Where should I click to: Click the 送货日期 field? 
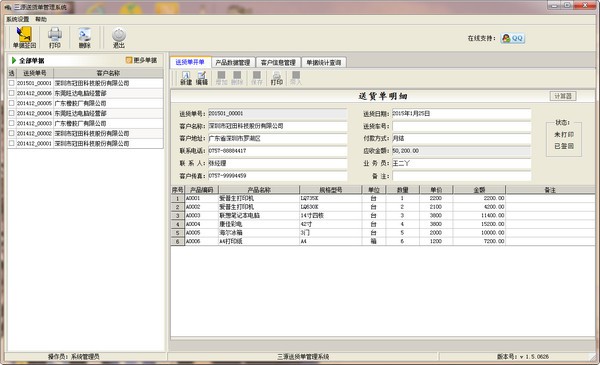click(x=461, y=114)
